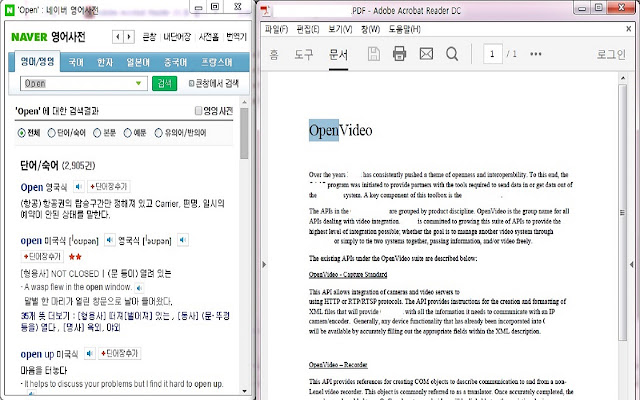Click Acrobat document vertical scrollbar thumb
Screen dimensions: 640x400
(x=622, y=212)
